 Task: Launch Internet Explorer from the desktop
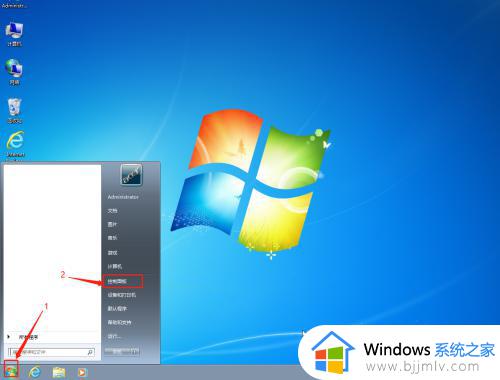(15, 143)
